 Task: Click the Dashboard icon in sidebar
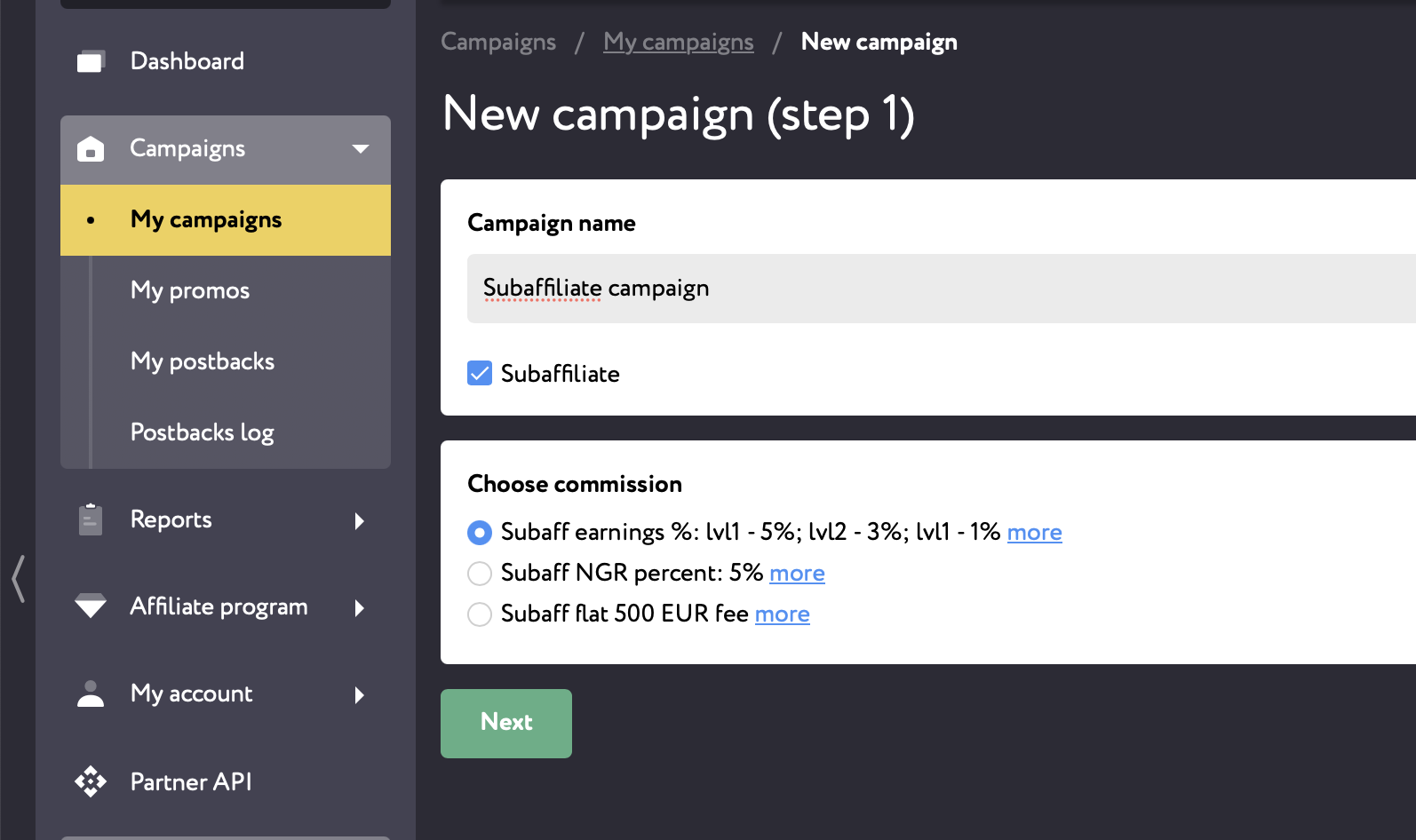91,61
